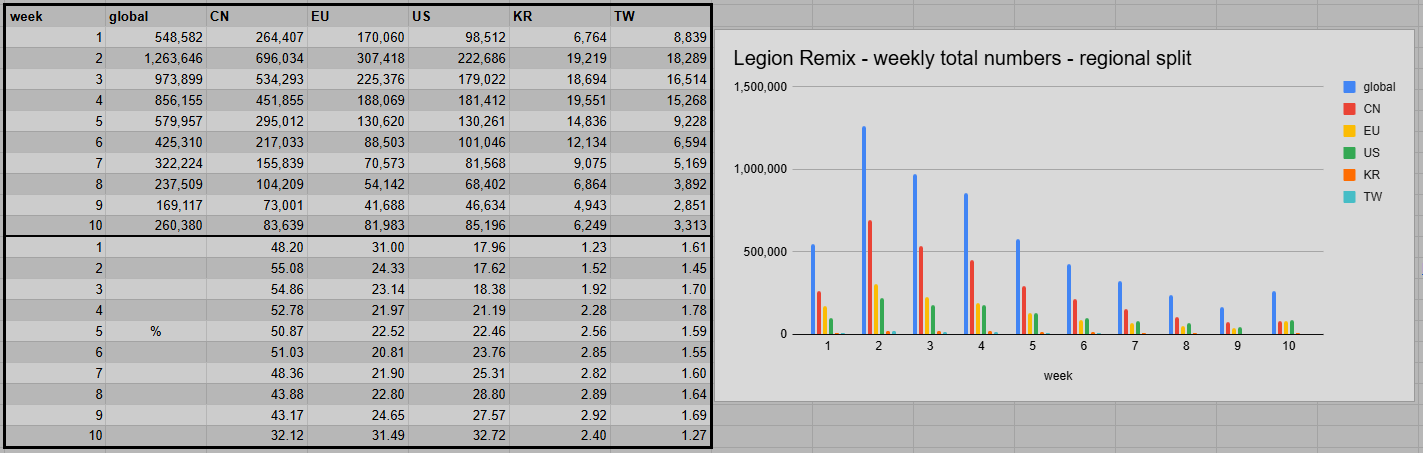Click the '%' label cell

click(x=155, y=331)
